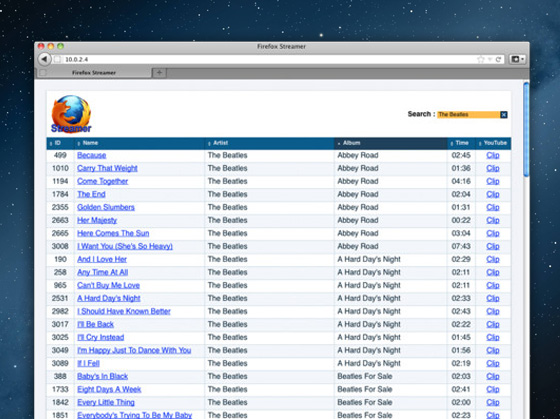This screenshot has height=419, width=560.
Task: Click the page favicon in address bar
Action: pos(57,59)
